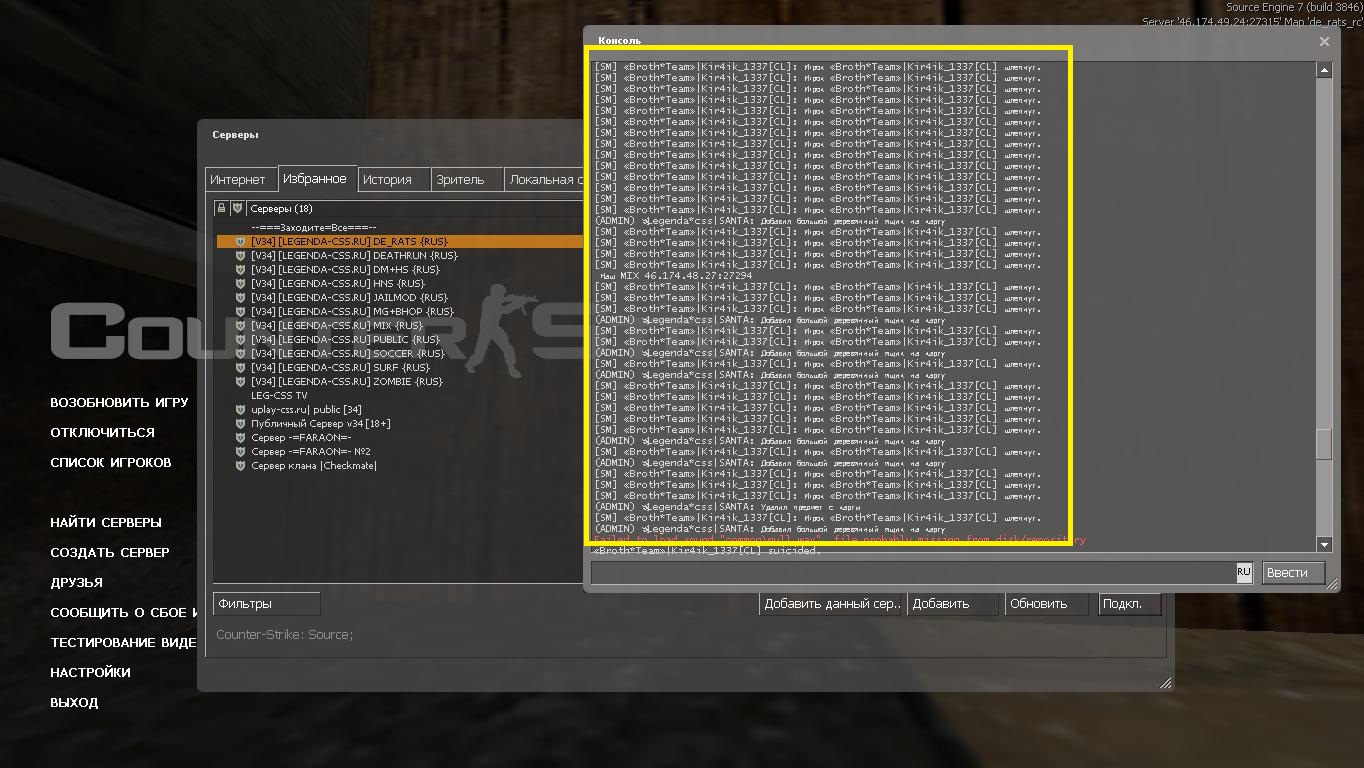Focus the console command input field
Image resolution: width=1364 pixels, height=768 pixels.
[x=913, y=572]
